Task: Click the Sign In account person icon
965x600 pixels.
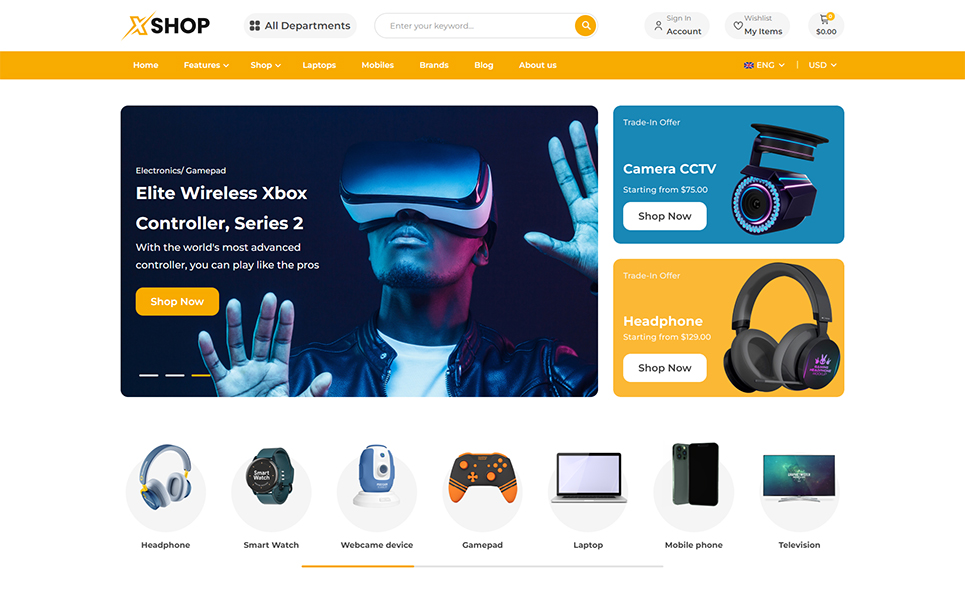Action: (658, 26)
